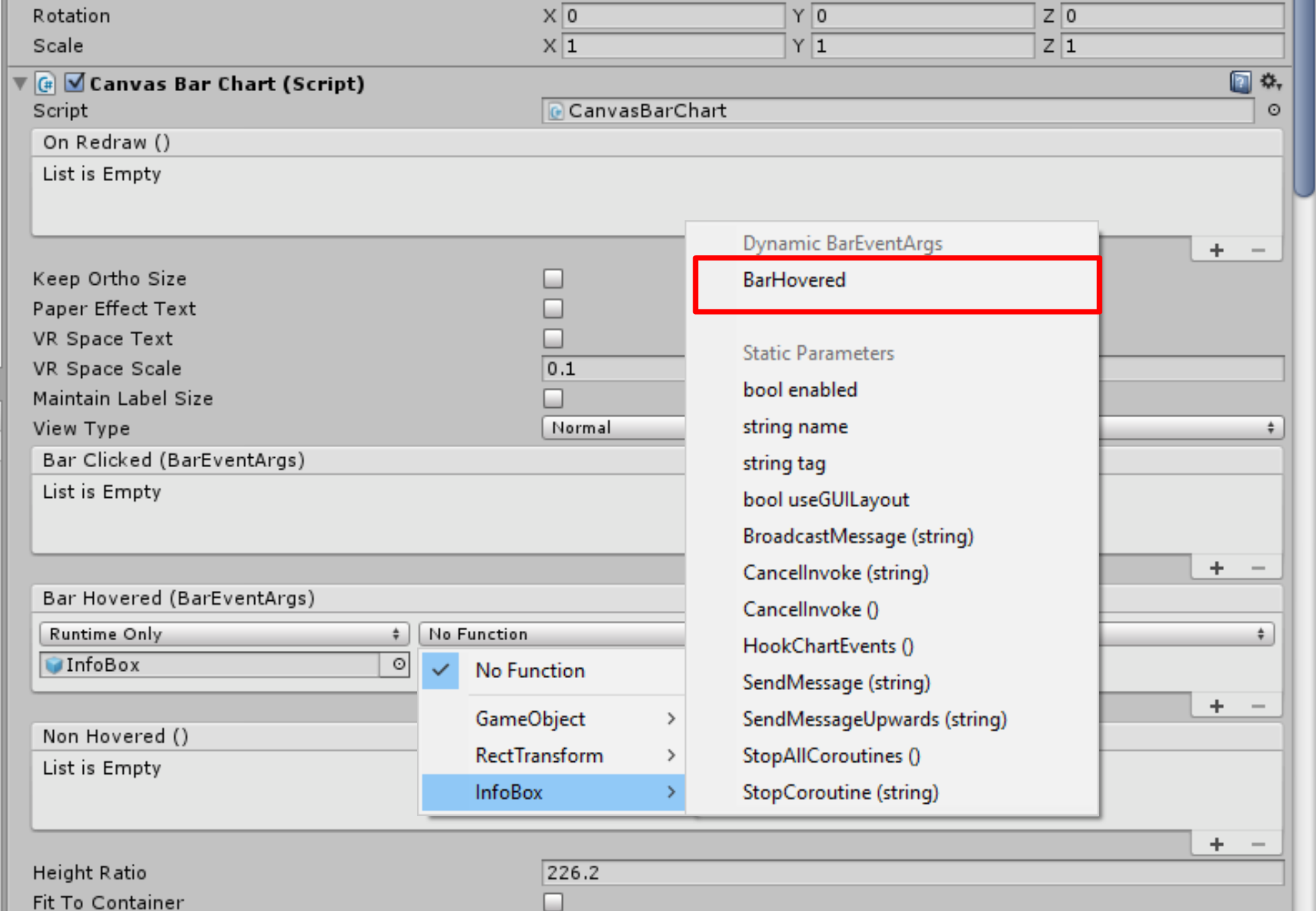
Task: Select bool enabled static parameter
Action: tap(892, 389)
